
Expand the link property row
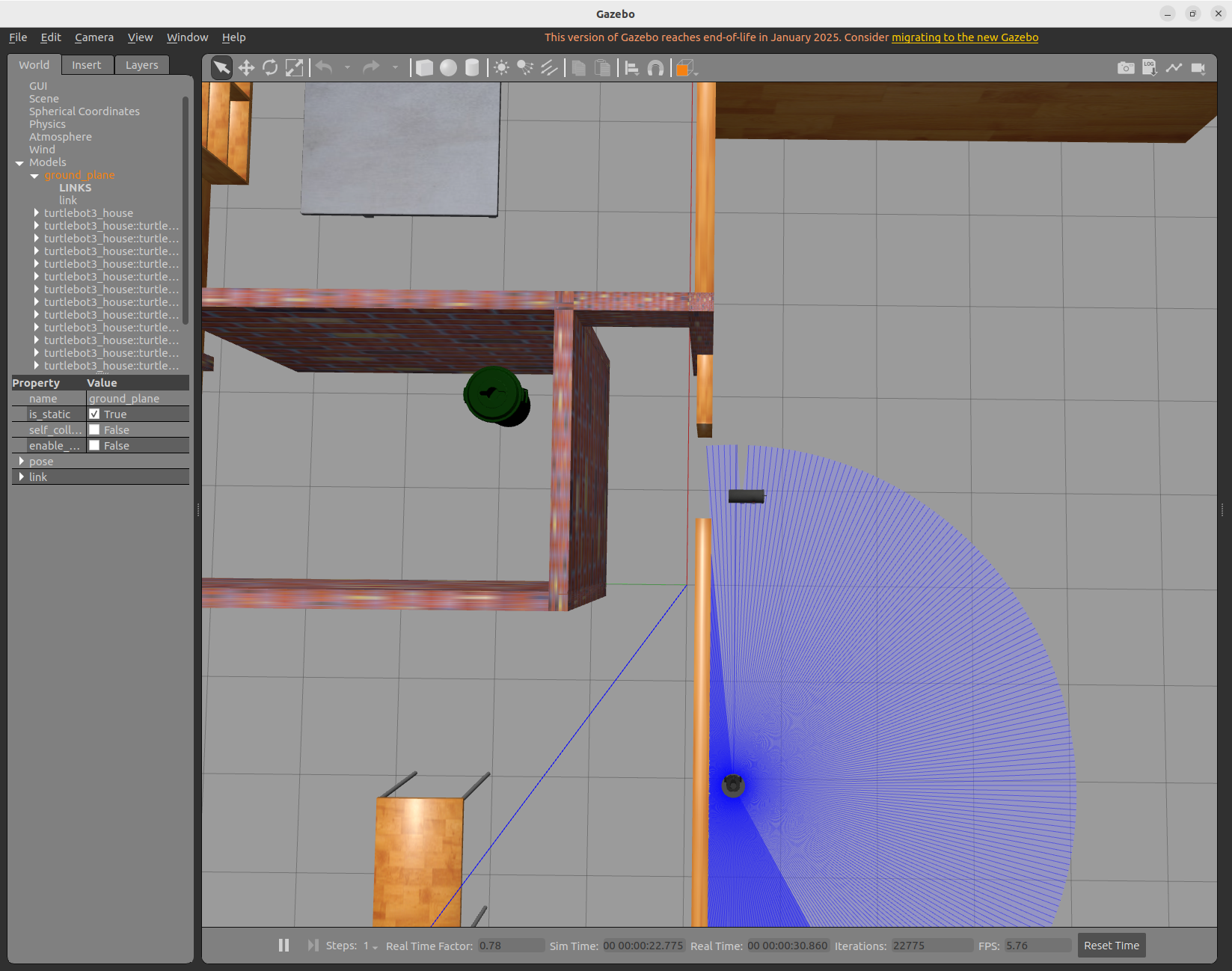(22, 477)
